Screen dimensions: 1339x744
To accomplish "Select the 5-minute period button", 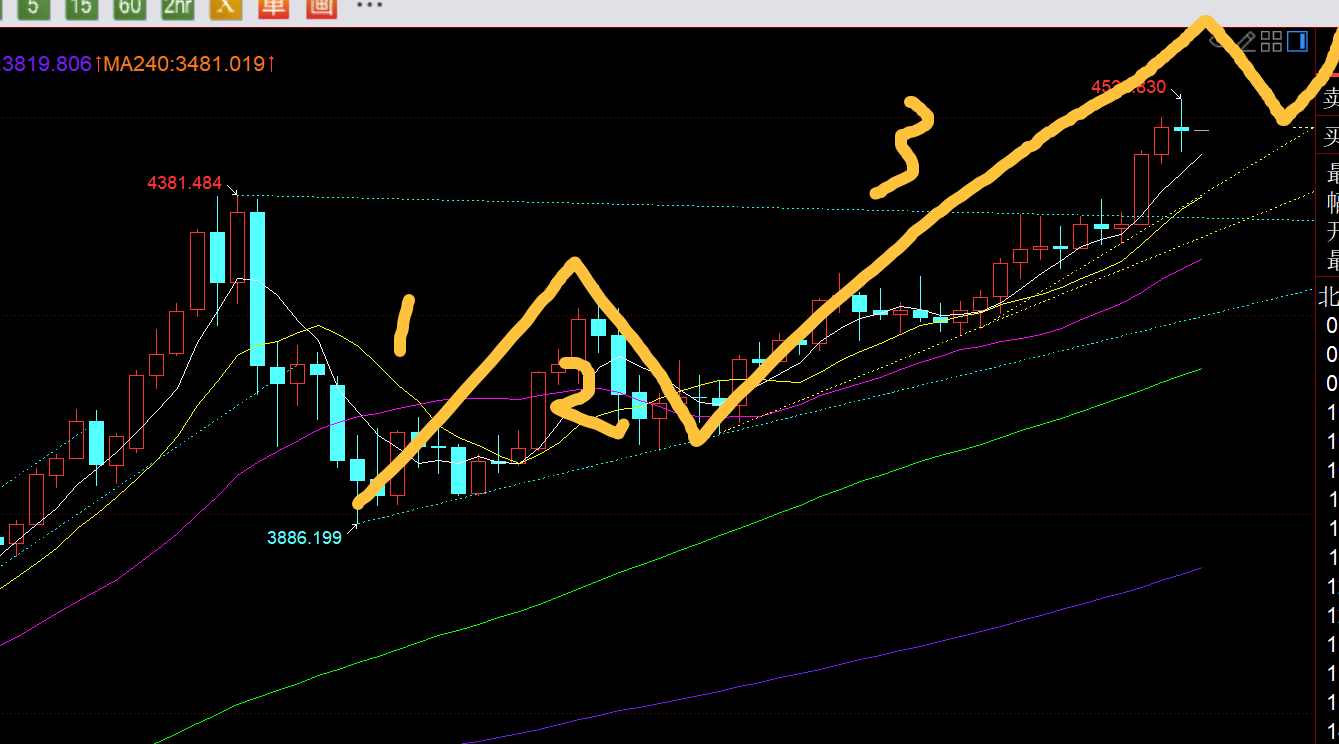I will pyautogui.click(x=34, y=8).
